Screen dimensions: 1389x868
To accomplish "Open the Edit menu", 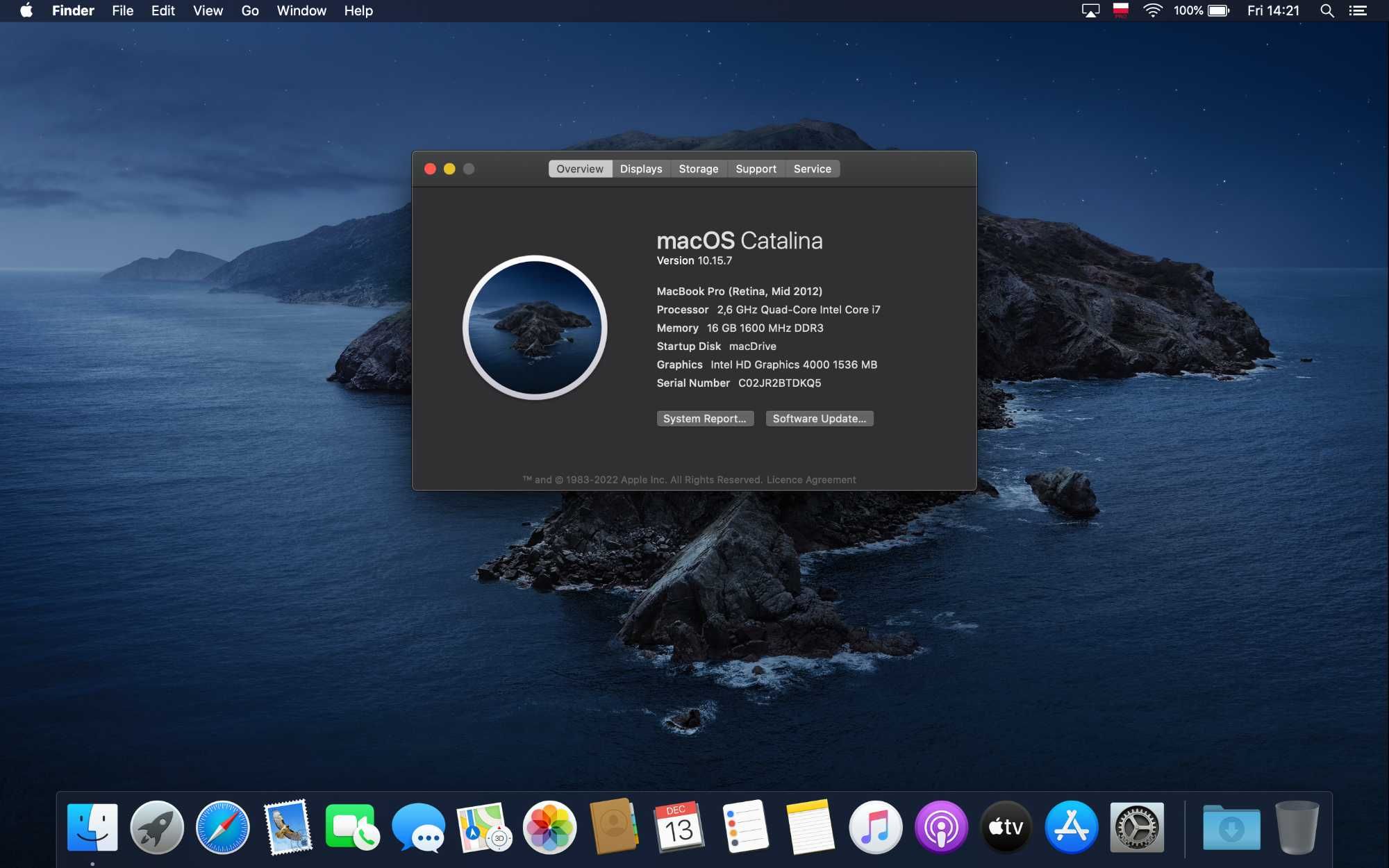I will coord(163,10).
